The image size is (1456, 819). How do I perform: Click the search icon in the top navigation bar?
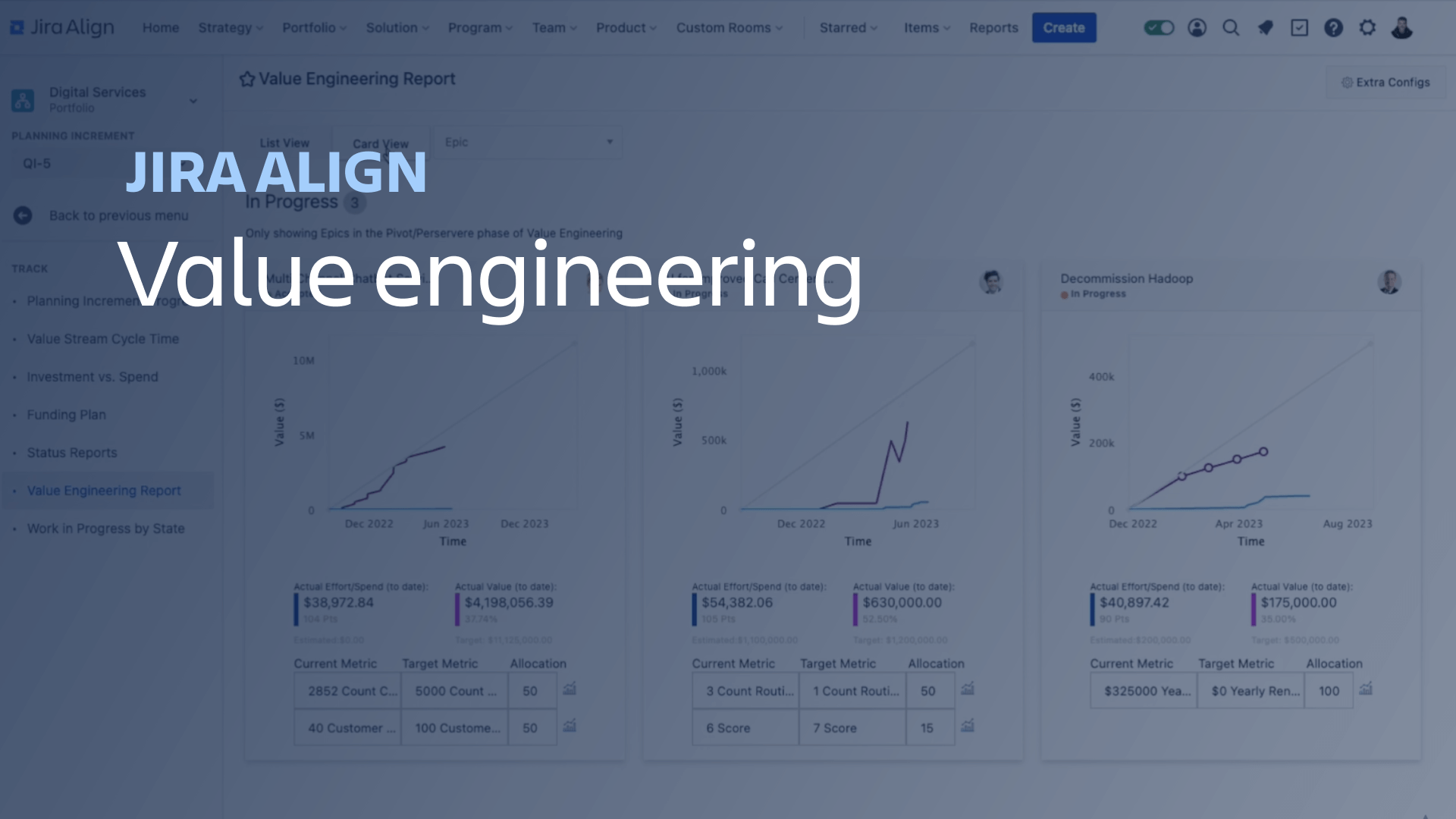pos(1230,27)
